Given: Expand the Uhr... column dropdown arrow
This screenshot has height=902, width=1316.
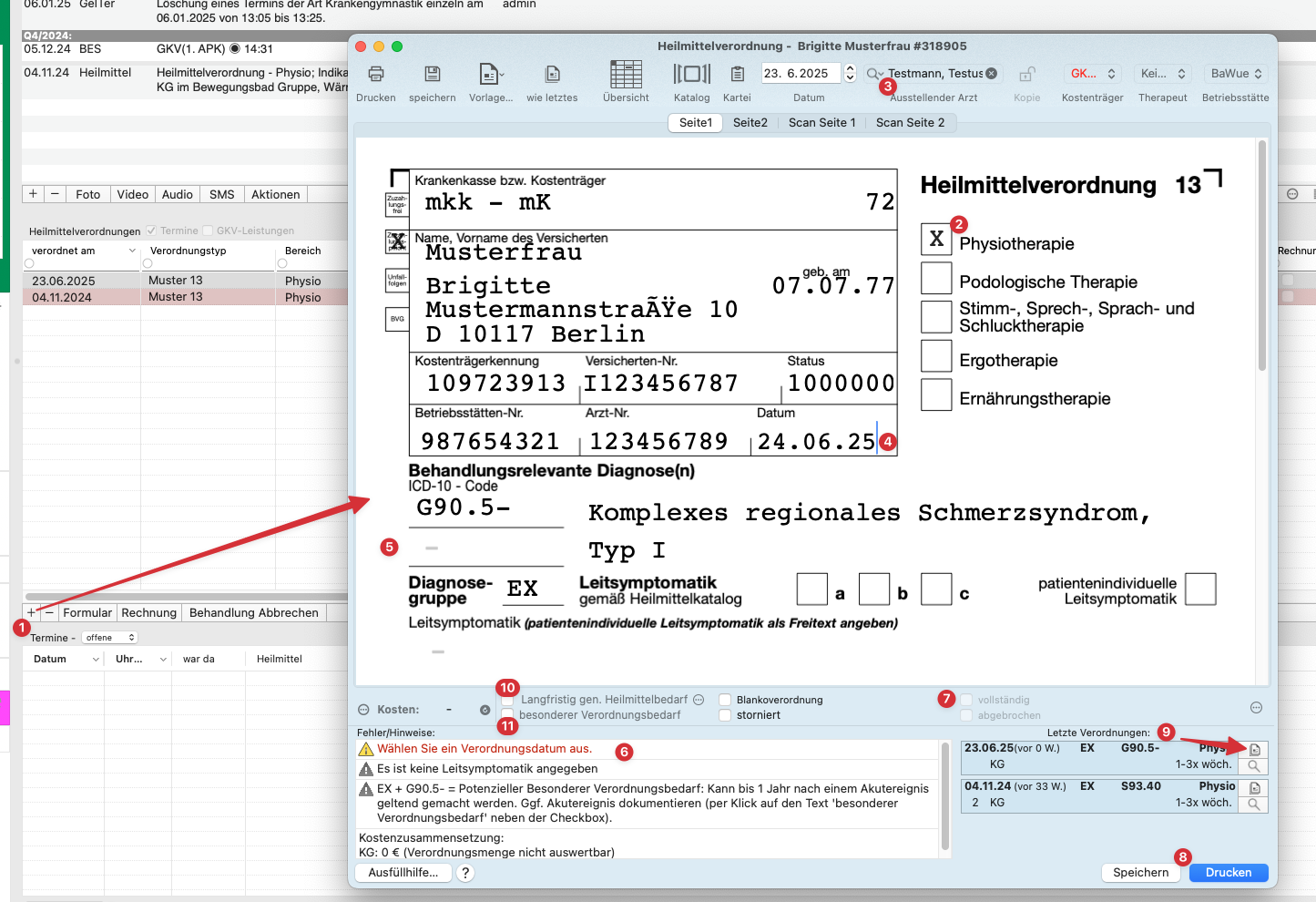Looking at the screenshot, I should pos(163,659).
